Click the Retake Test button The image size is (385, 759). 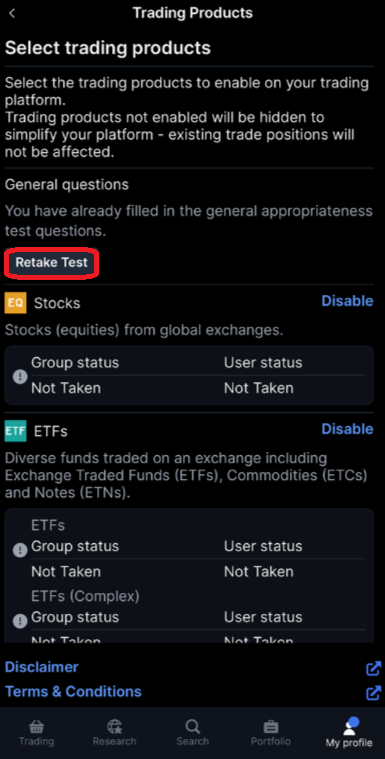[51, 263]
